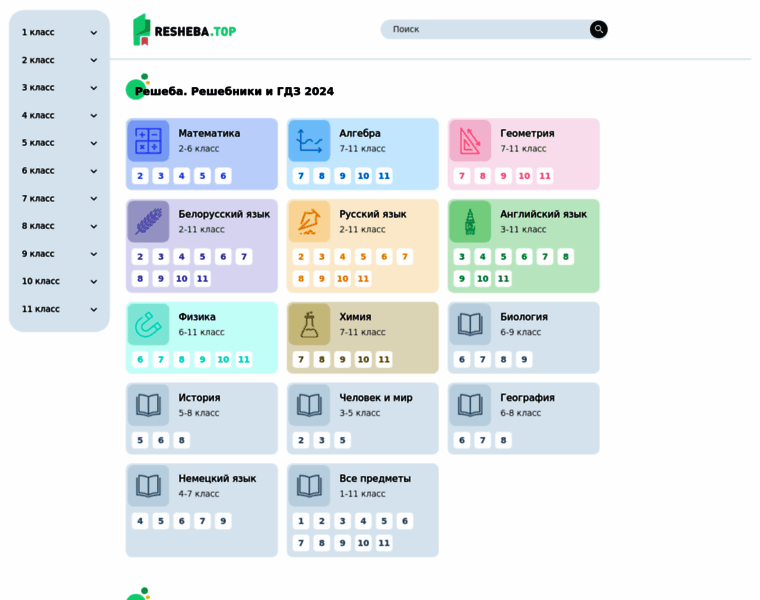The height and width of the screenshot is (600, 760).
Task: Click into the Поиск search field
Action: tap(487, 30)
